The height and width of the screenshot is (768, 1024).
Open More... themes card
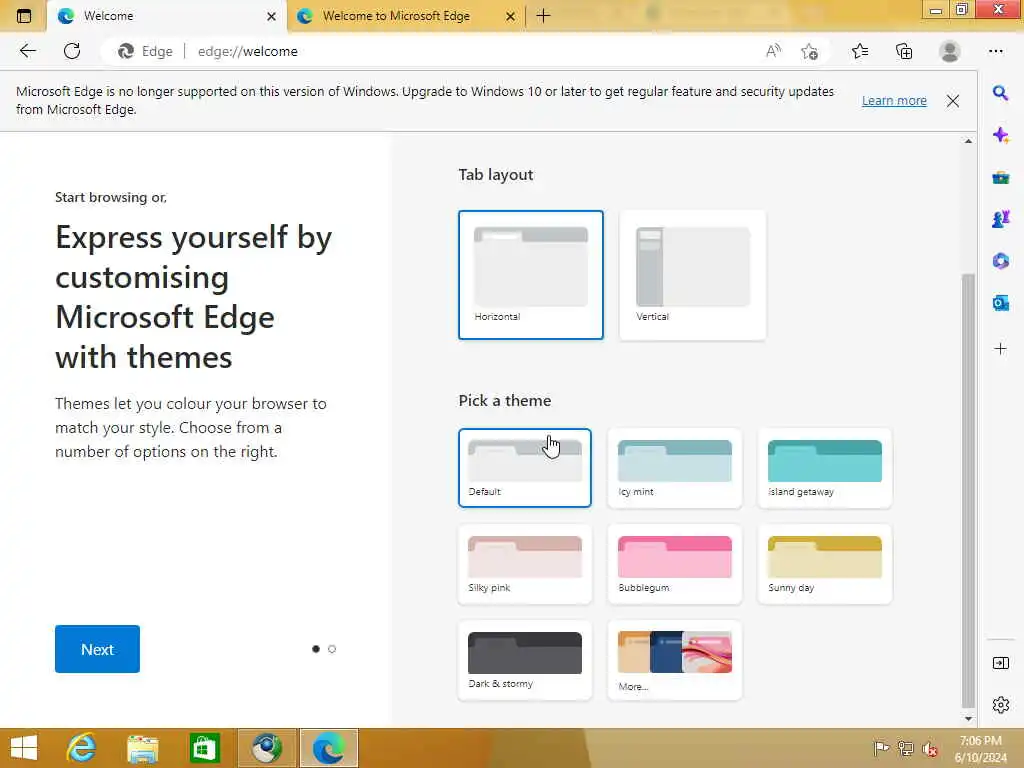pos(675,660)
